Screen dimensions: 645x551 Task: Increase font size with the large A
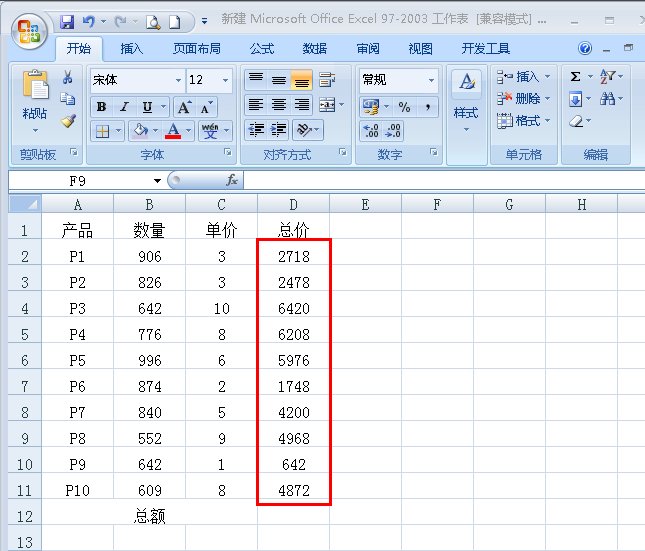click(183, 107)
